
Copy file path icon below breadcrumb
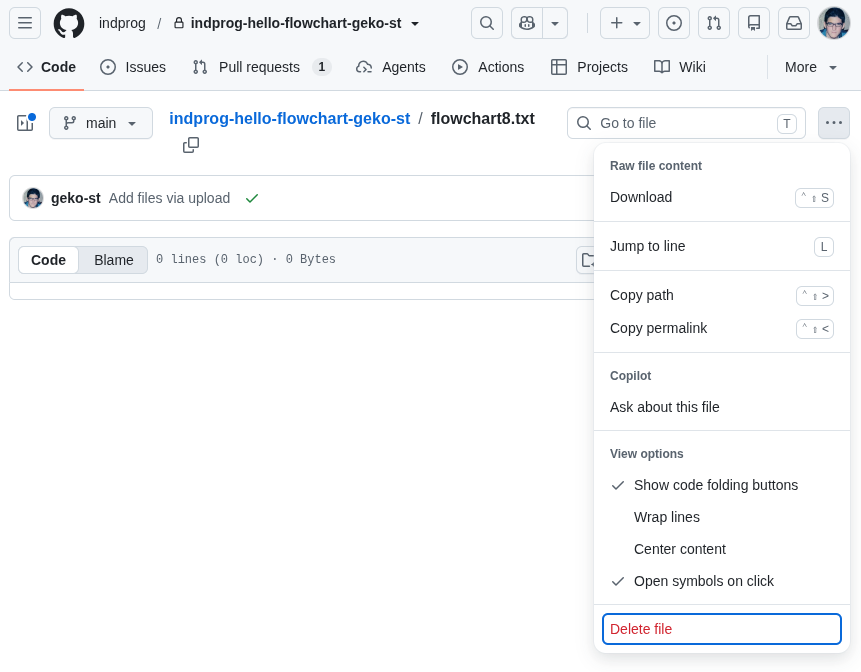point(191,145)
